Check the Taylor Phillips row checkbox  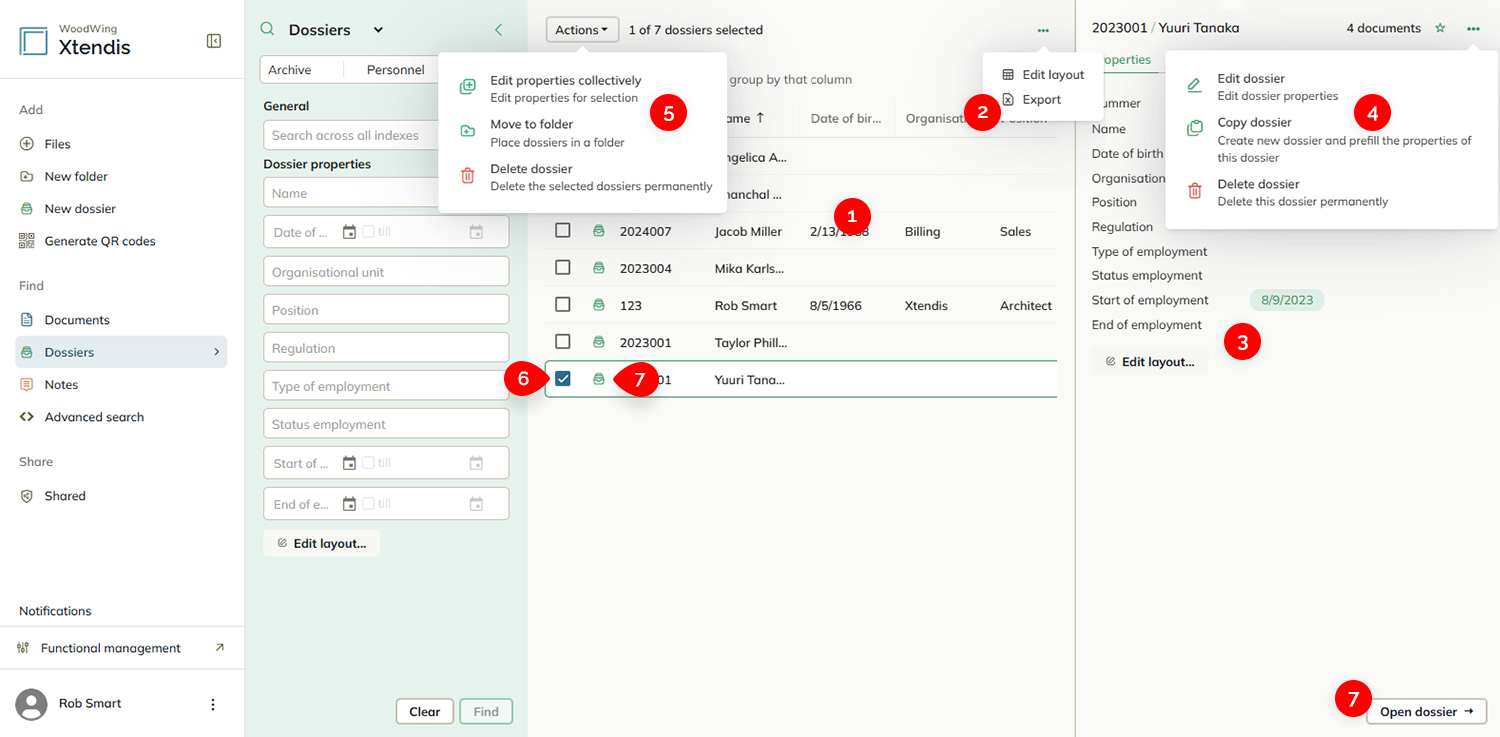[x=563, y=341]
